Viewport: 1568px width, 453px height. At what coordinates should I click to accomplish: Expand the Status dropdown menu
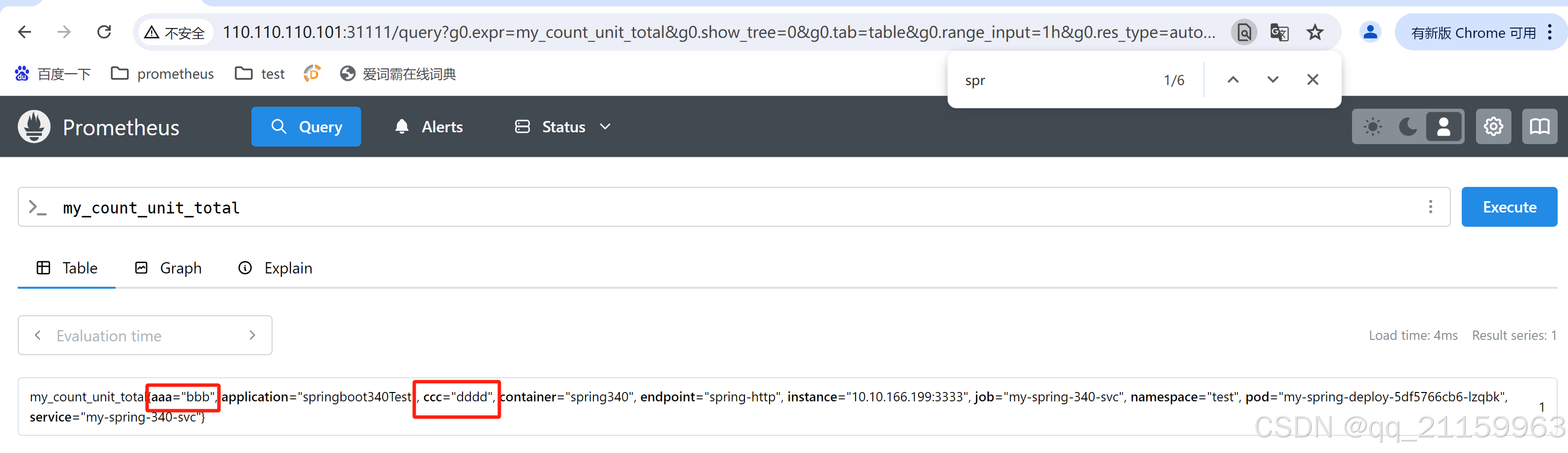coord(562,126)
